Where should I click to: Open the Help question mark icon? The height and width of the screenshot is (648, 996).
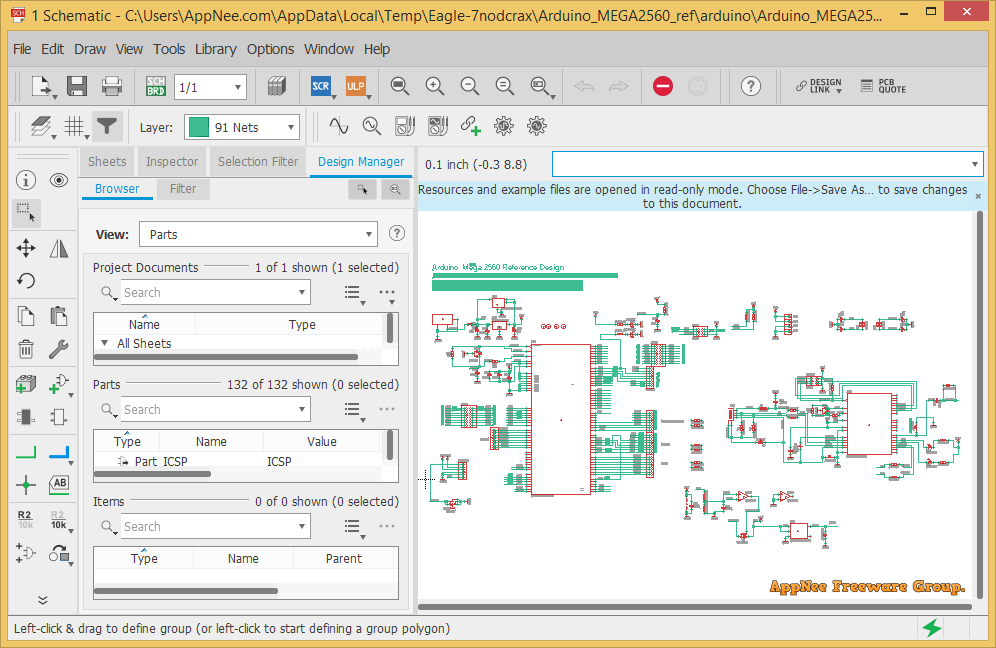click(751, 86)
